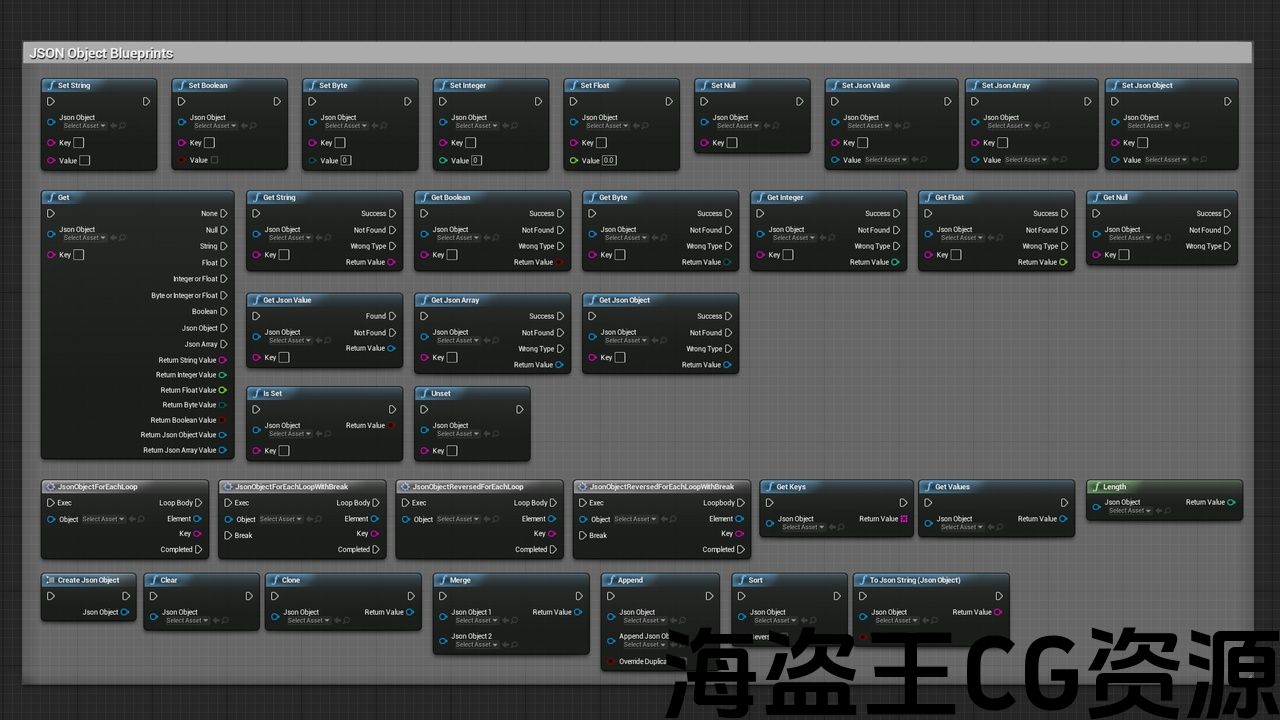Screen dimensions: 1280x720
Task: Click the Not Found exec pin on Get String
Action: tap(392, 230)
